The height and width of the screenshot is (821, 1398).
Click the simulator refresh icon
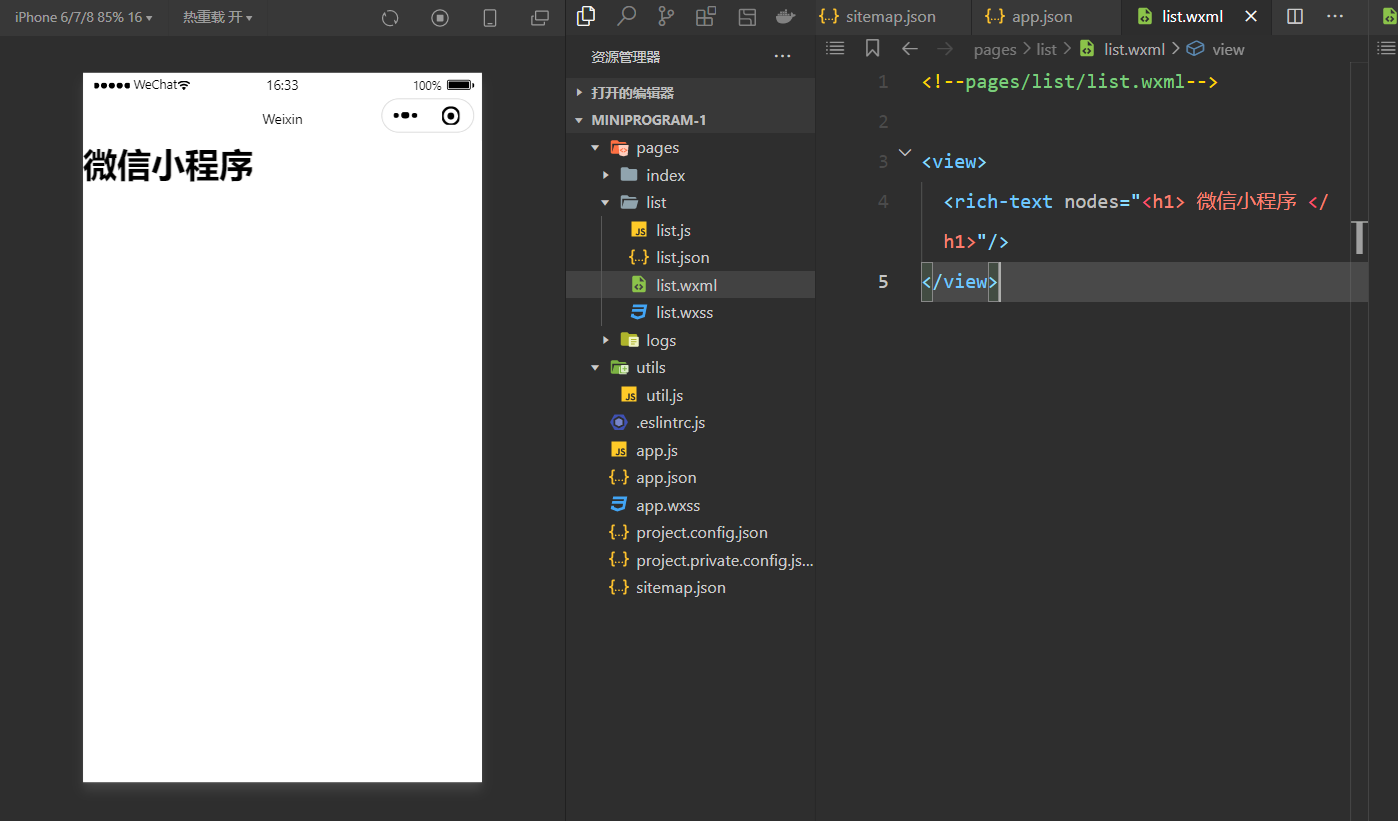(x=390, y=18)
